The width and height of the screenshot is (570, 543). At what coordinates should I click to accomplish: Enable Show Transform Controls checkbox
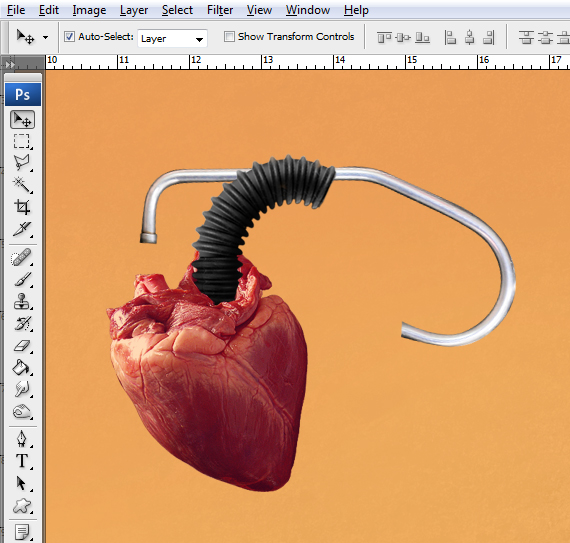pyautogui.click(x=229, y=36)
